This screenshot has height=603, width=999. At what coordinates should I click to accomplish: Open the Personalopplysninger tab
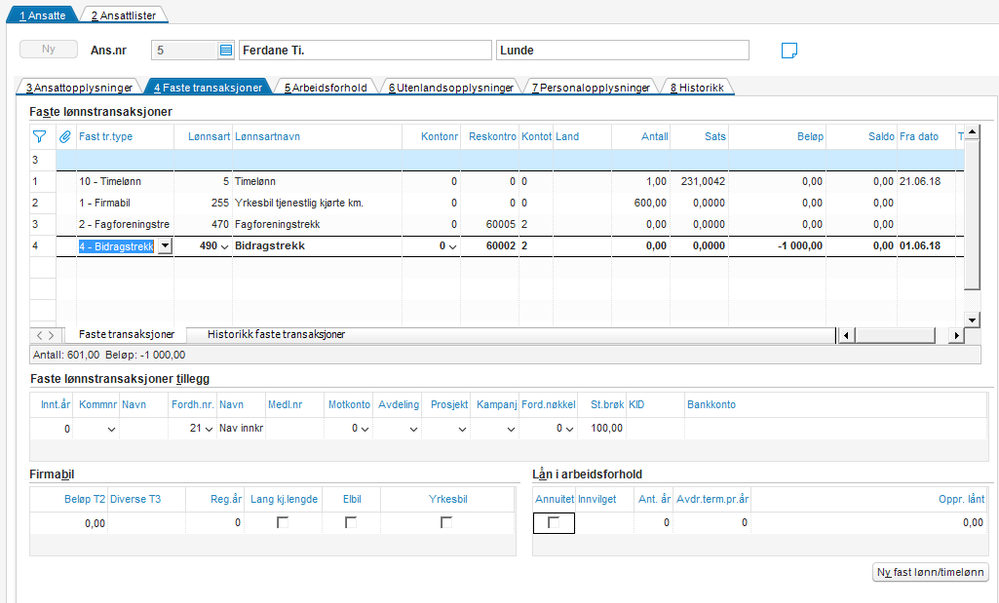pyautogui.click(x=591, y=87)
